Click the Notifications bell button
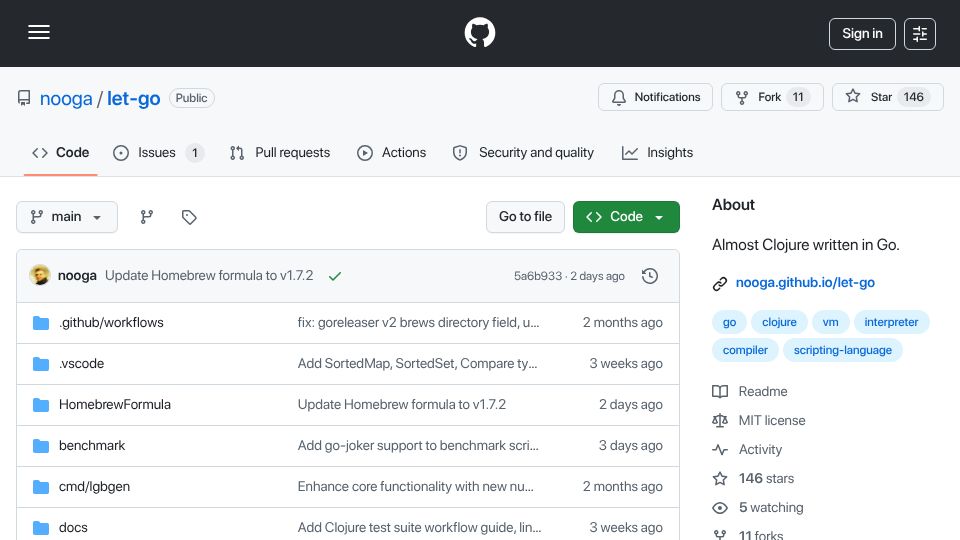Screen dimensions: 960x540 click(655, 97)
